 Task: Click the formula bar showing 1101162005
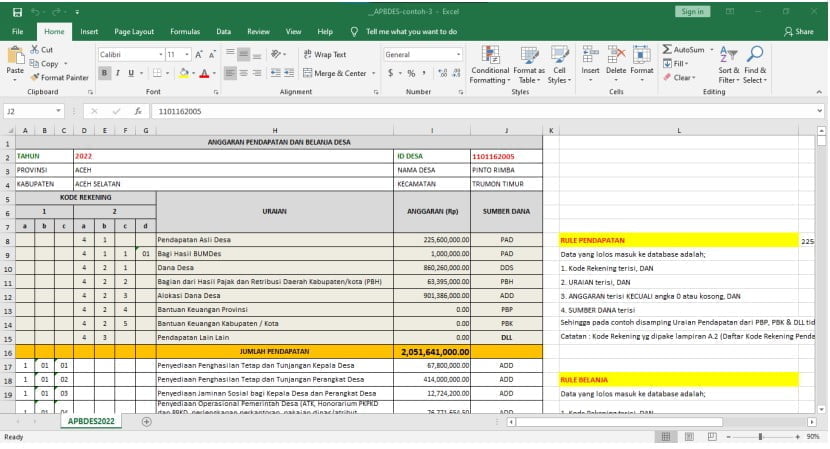tap(482, 111)
